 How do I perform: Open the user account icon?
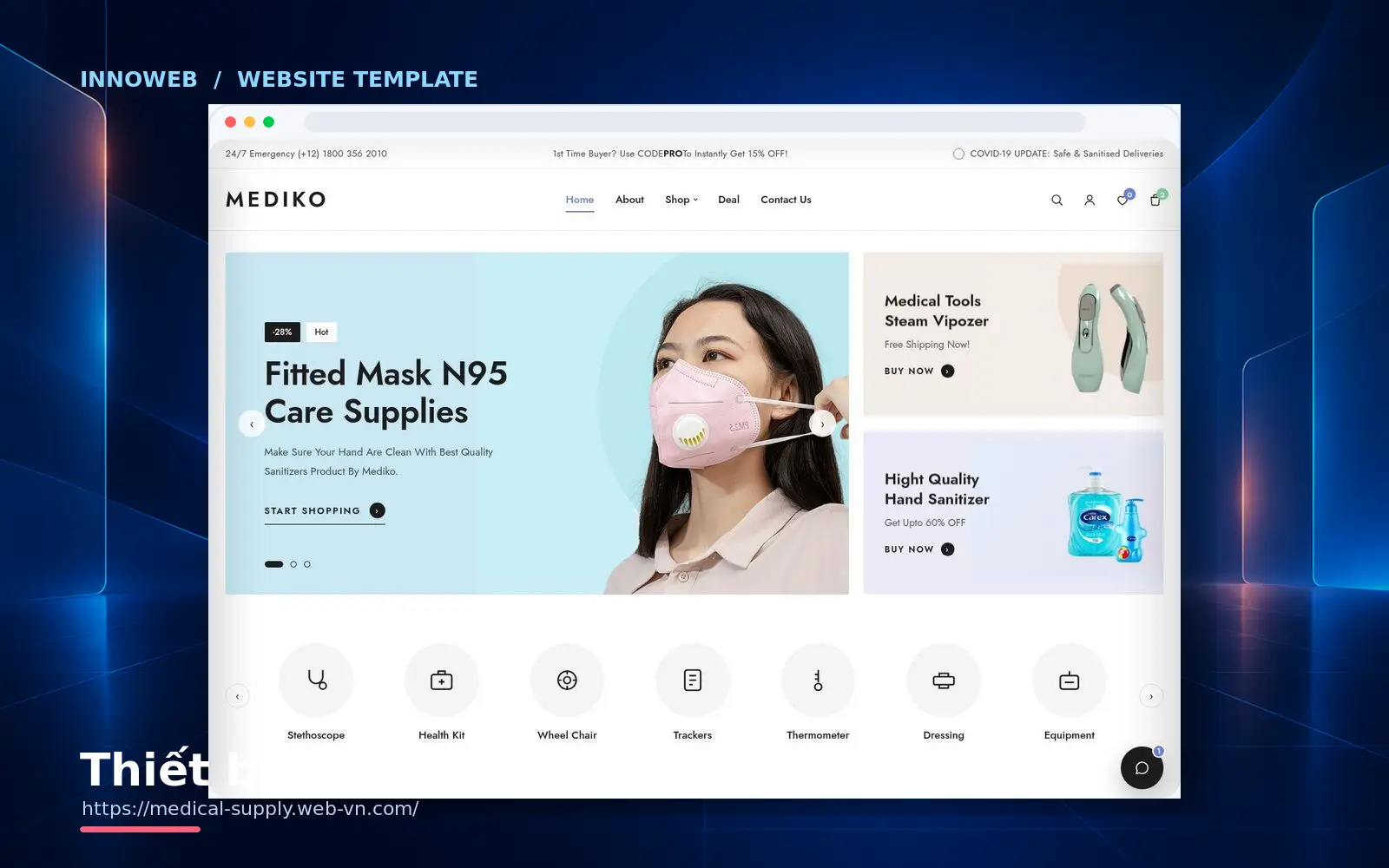[x=1089, y=200]
